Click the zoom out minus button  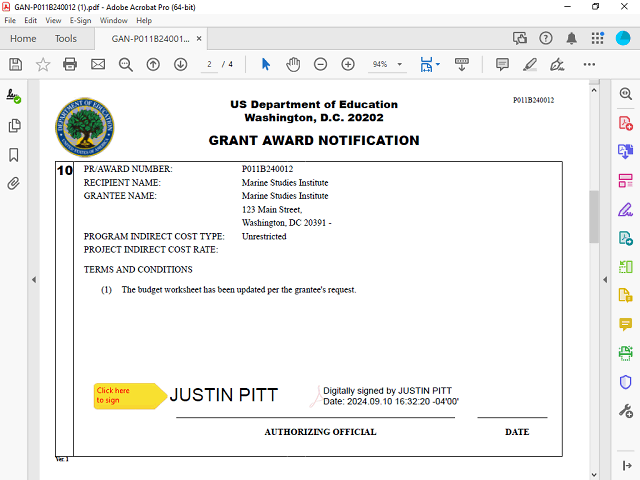(320, 64)
